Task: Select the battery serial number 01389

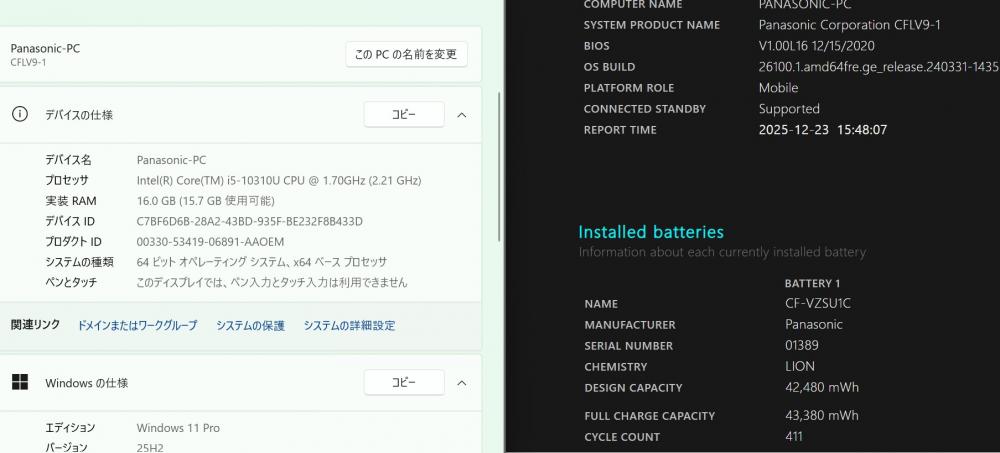Action: (802, 345)
